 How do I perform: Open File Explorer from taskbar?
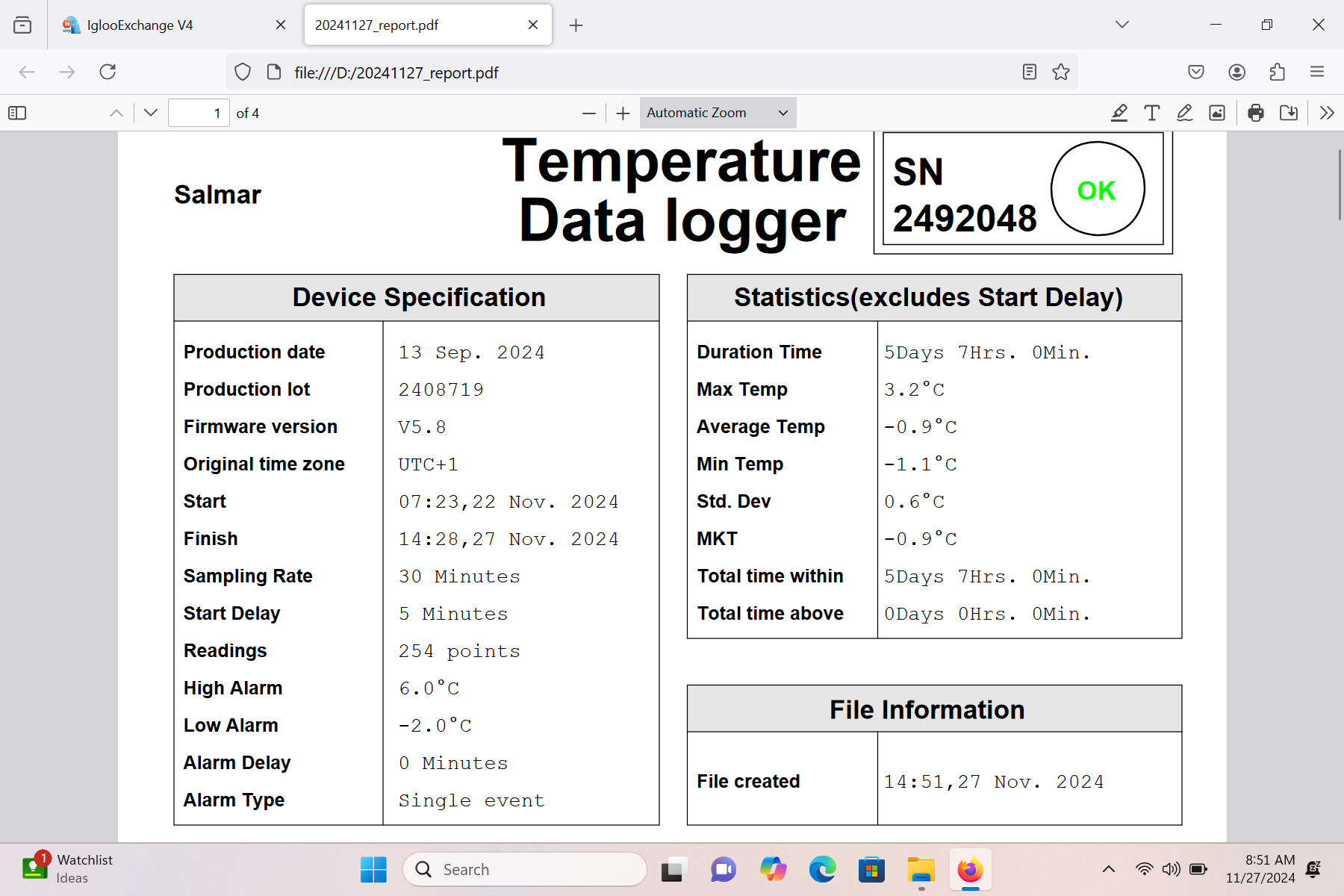tap(921, 869)
